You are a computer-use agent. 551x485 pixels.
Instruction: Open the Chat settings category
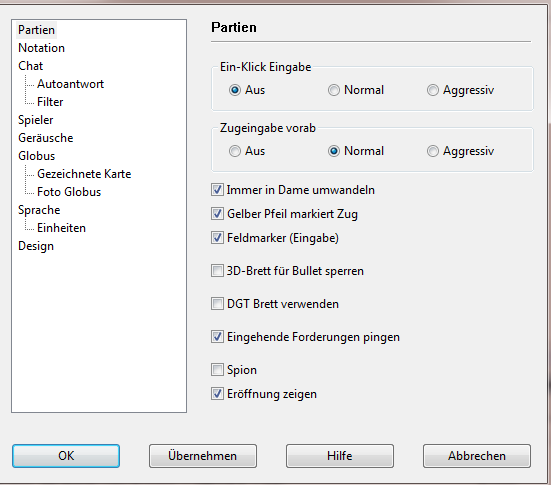31,66
